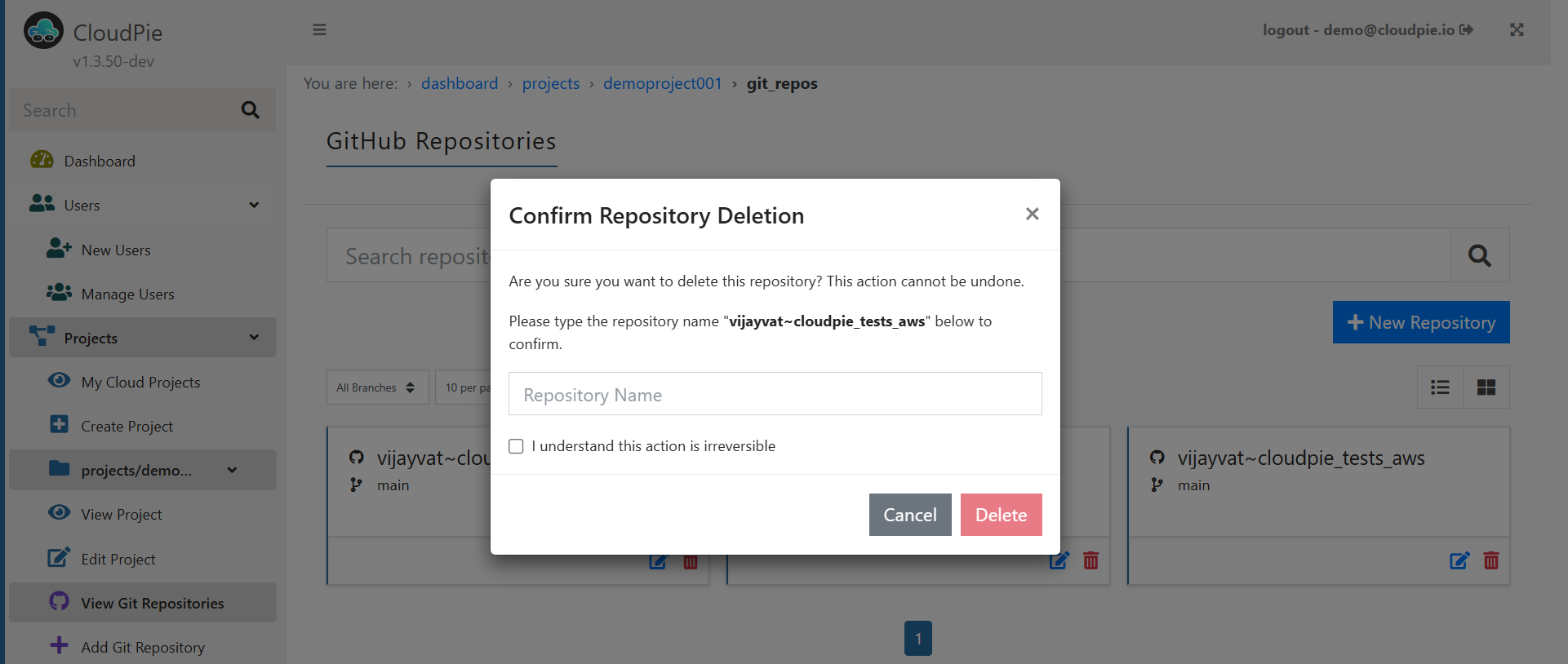
Task: Click the projects breadcrumb link
Action: tap(551, 83)
